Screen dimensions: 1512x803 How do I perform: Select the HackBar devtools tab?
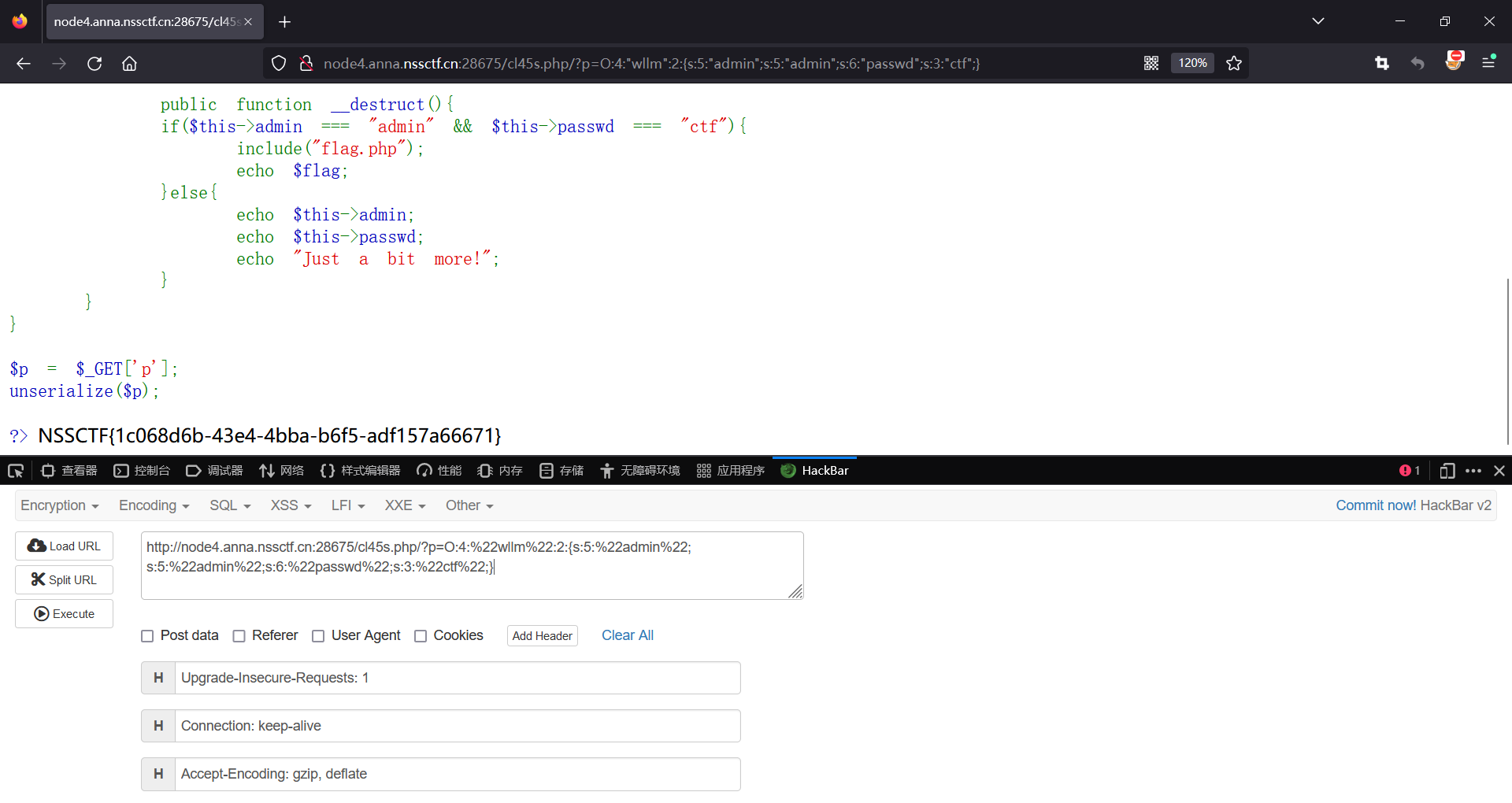tap(814, 471)
